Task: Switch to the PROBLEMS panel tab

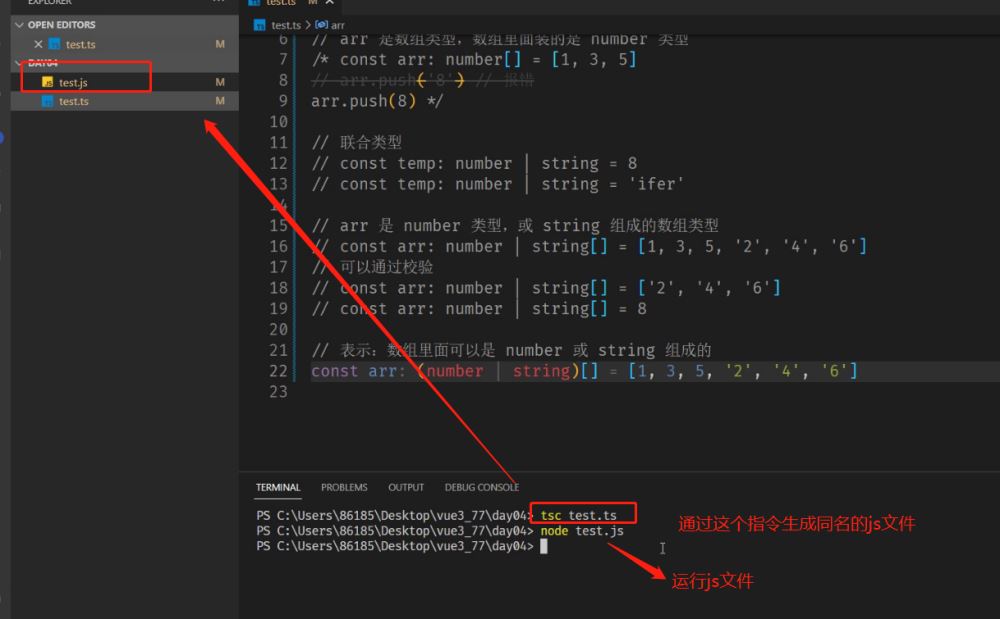Action: pyautogui.click(x=344, y=487)
